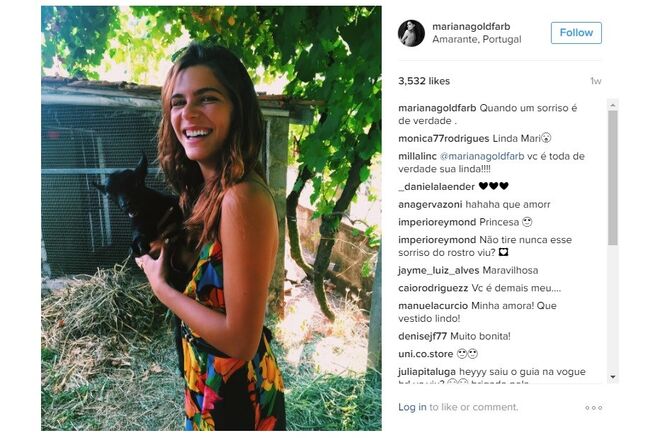Click the scrollbar down arrow in comments
660x438 pixels.
point(613,376)
